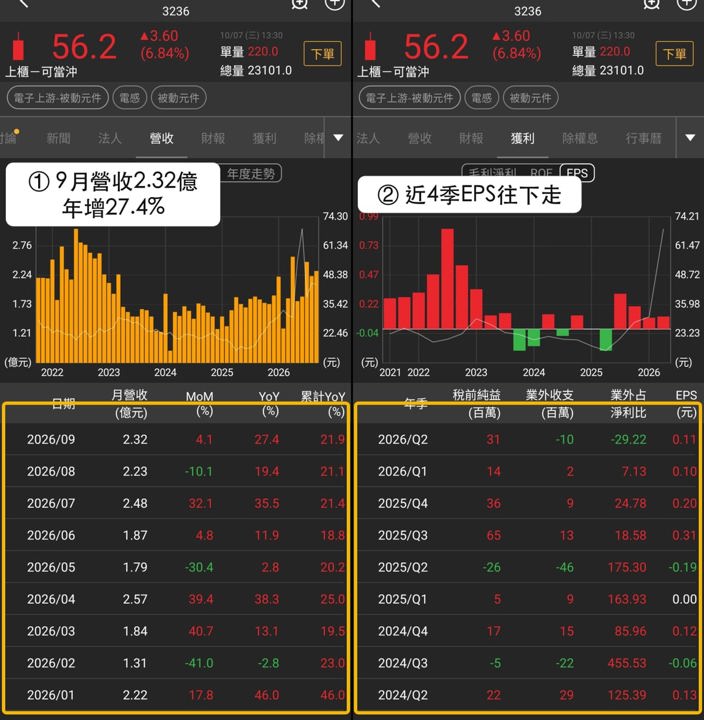Select the 2025/Q2 earnings row
Screen dimensions: 704x720
click(x=528, y=567)
